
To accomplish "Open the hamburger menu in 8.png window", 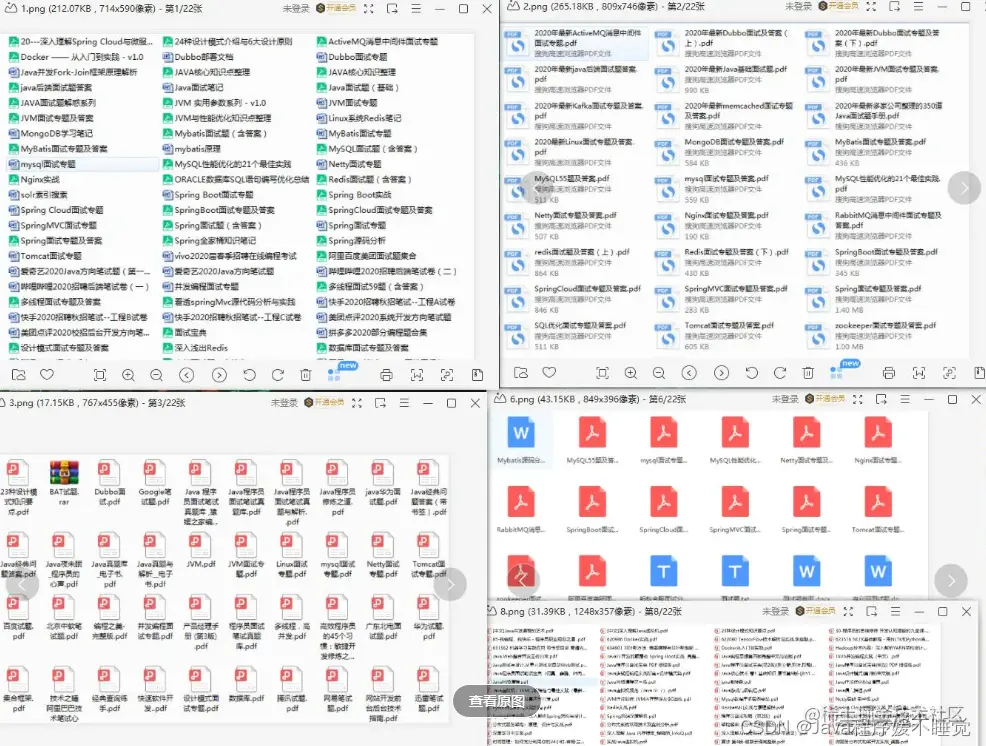I will coord(895,611).
